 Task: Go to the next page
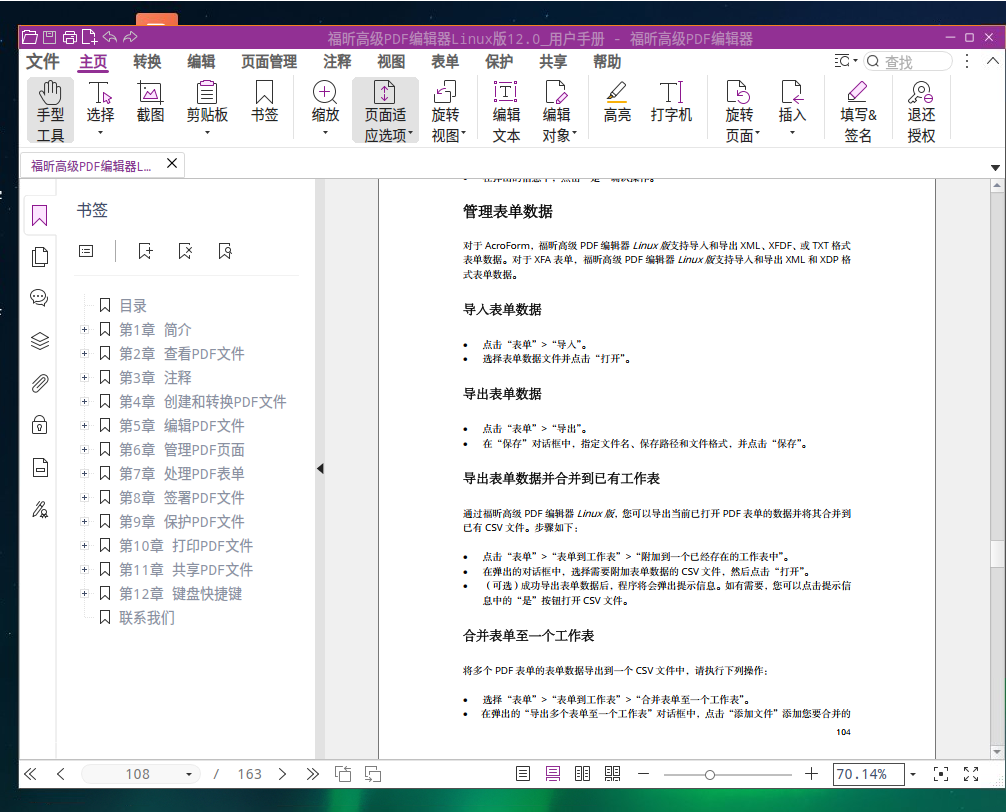(x=282, y=774)
